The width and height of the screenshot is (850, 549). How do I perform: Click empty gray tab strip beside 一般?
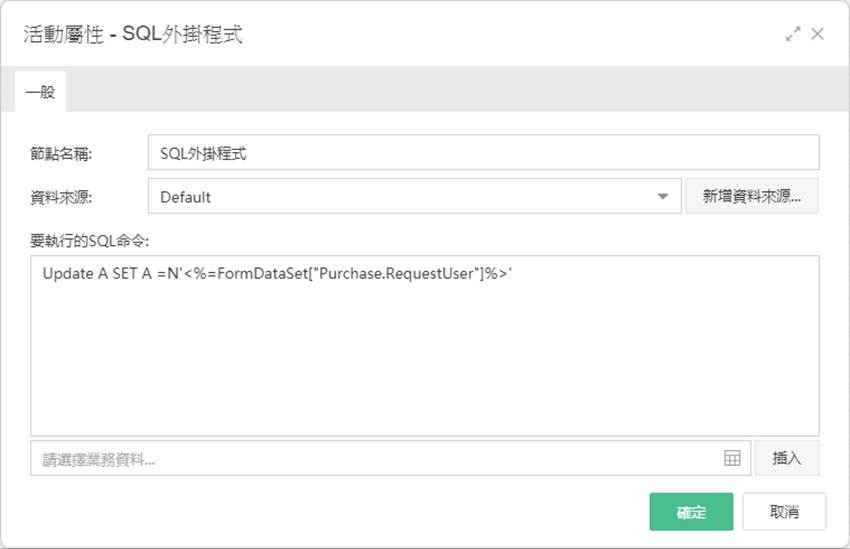455,89
